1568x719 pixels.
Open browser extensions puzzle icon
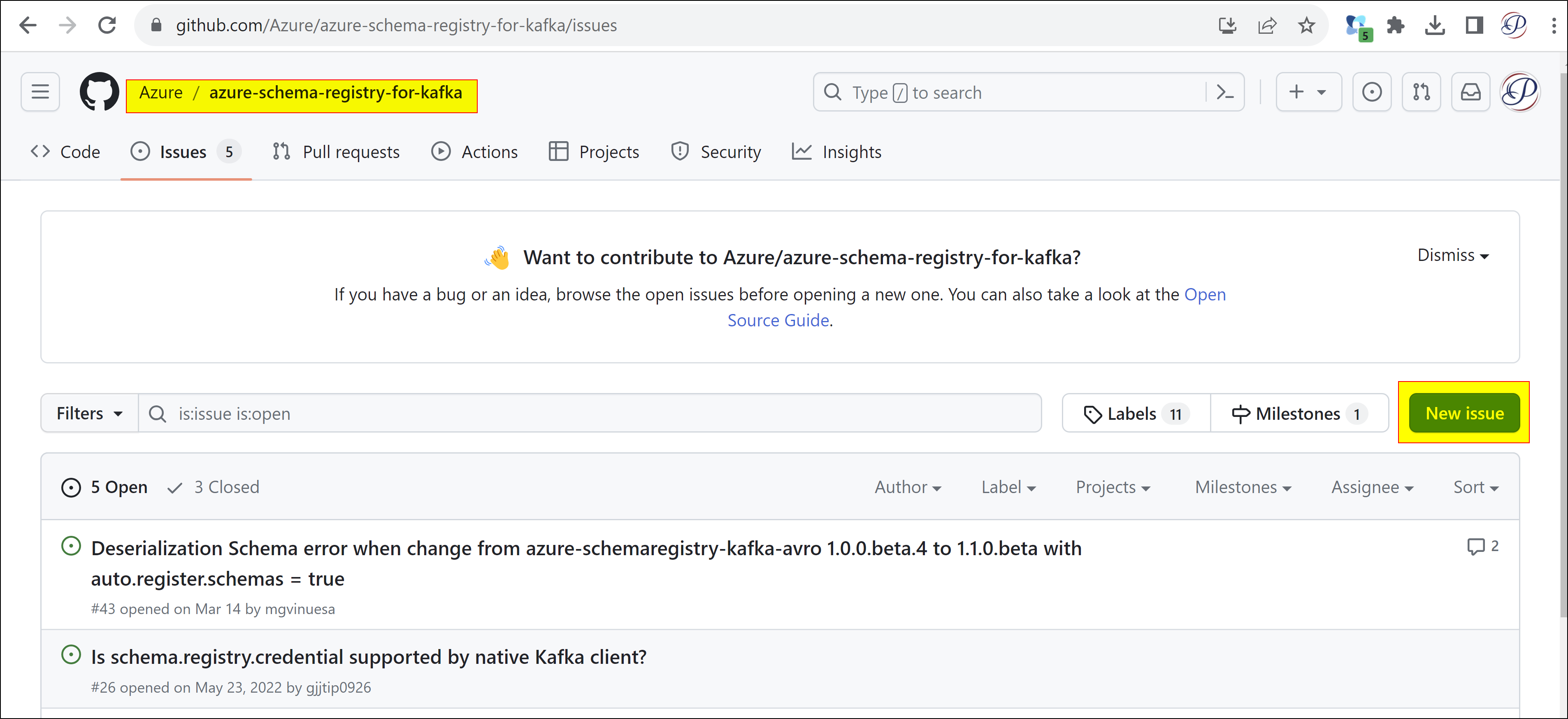[x=1395, y=26]
